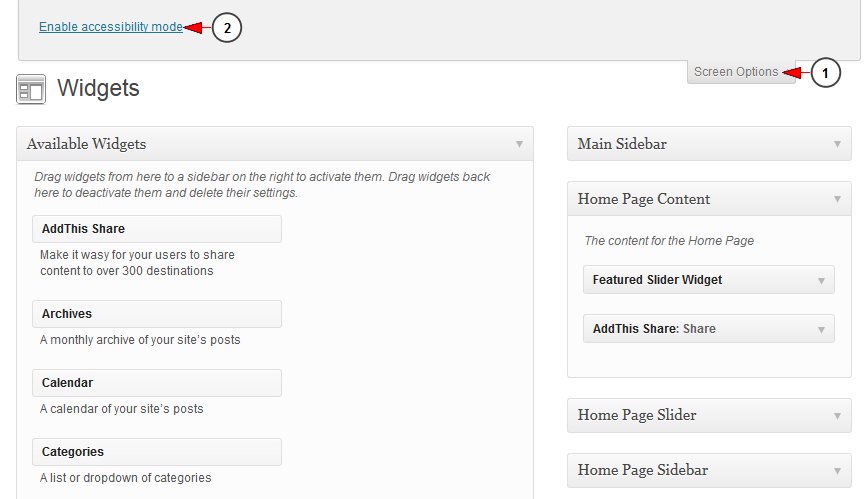The width and height of the screenshot is (865, 499).
Task: Select the Categories widget
Action: tap(156, 452)
